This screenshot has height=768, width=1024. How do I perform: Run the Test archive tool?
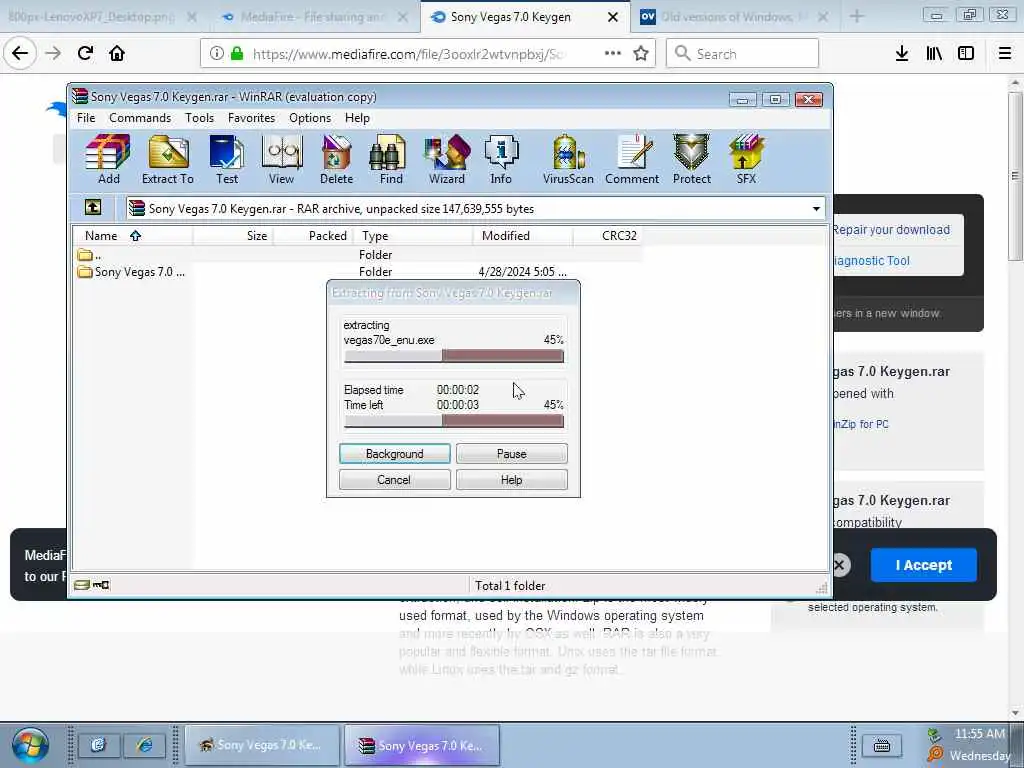pyautogui.click(x=227, y=159)
